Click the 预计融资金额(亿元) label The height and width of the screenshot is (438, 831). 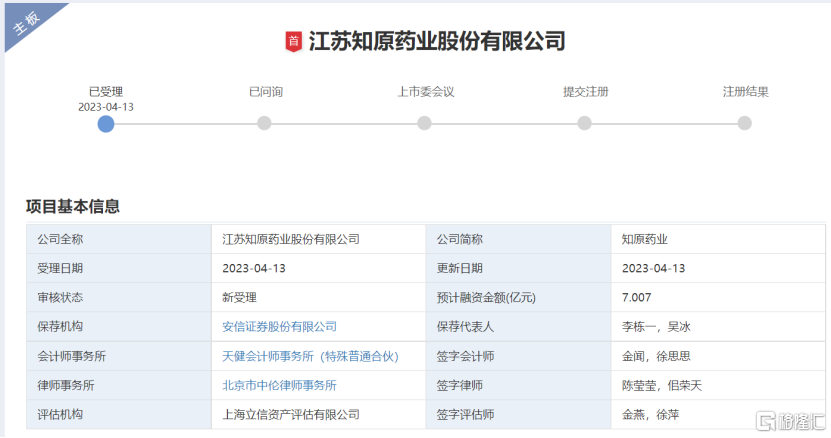486,297
